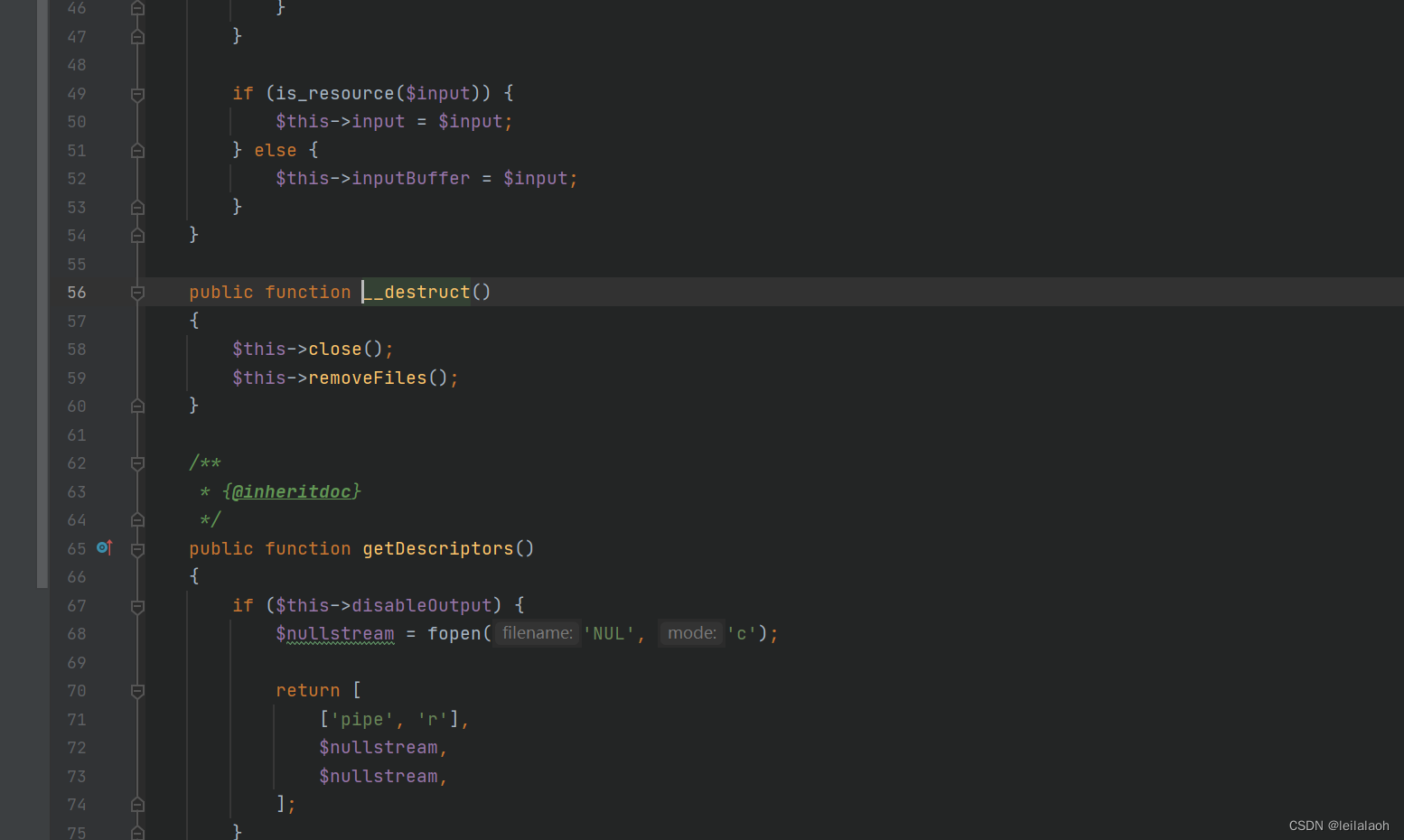Open the {@inheritdoc} documentation link
The height and width of the screenshot is (840, 1404).
pyautogui.click(x=291, y=490)
